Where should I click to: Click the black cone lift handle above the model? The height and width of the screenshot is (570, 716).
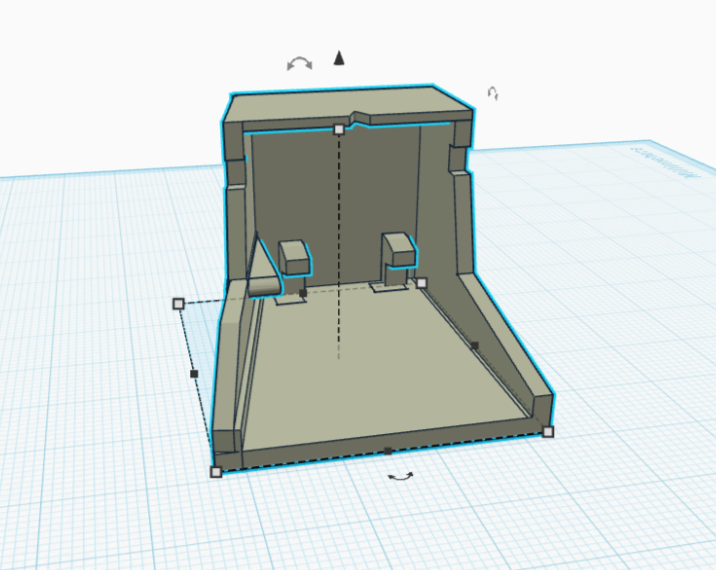tap(338, 58)
